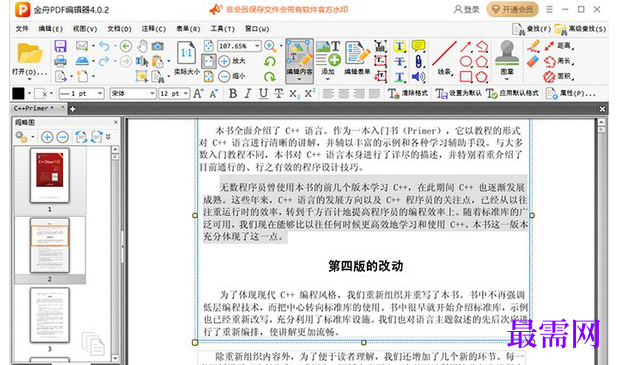The image size is (619, 365).
Task: Add a sticky note comment
Action: coord(418,46)
